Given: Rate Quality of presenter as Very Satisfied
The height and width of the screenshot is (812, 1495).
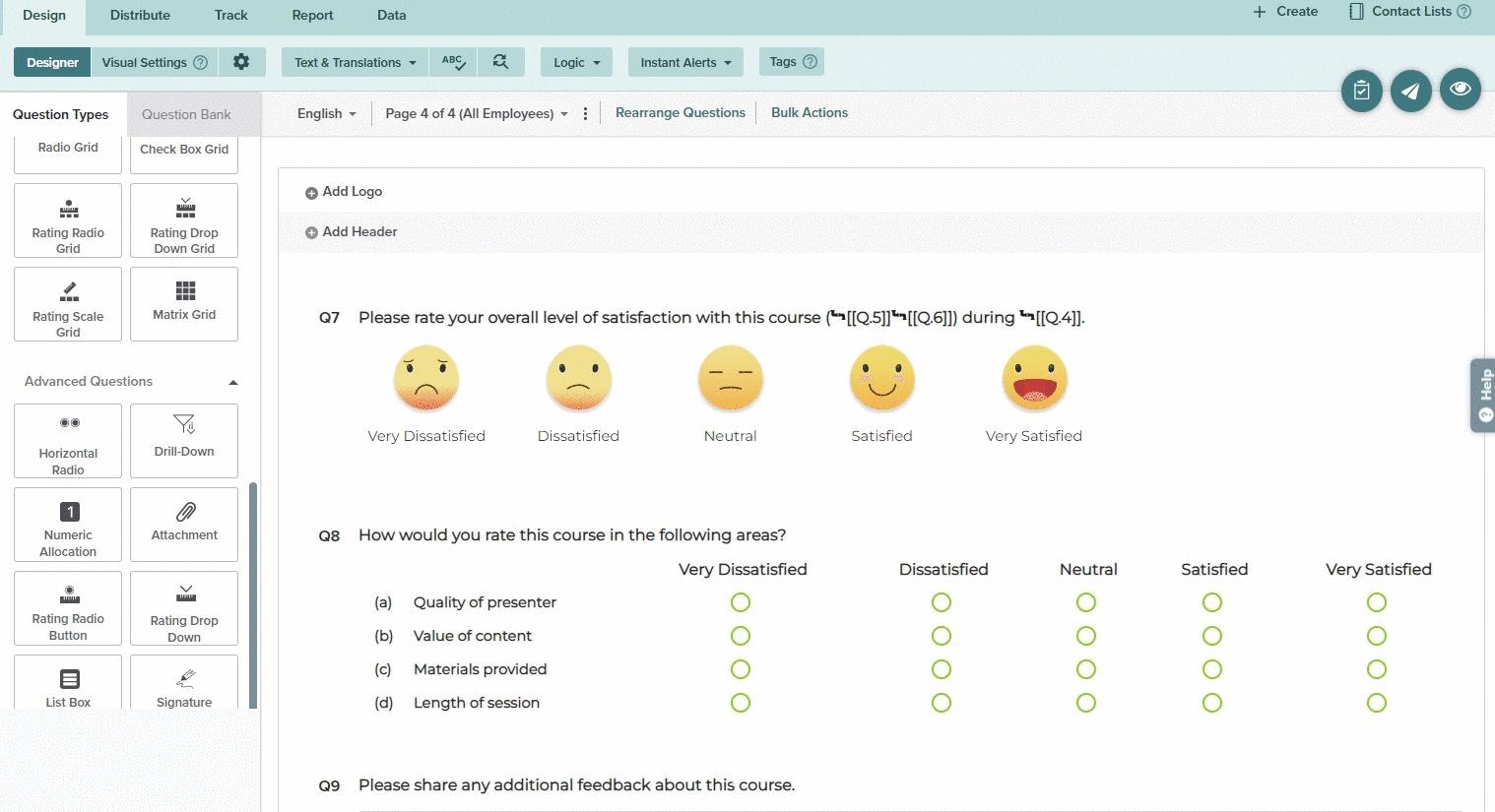Looking at the screenshot, I should pos(1377,602).
